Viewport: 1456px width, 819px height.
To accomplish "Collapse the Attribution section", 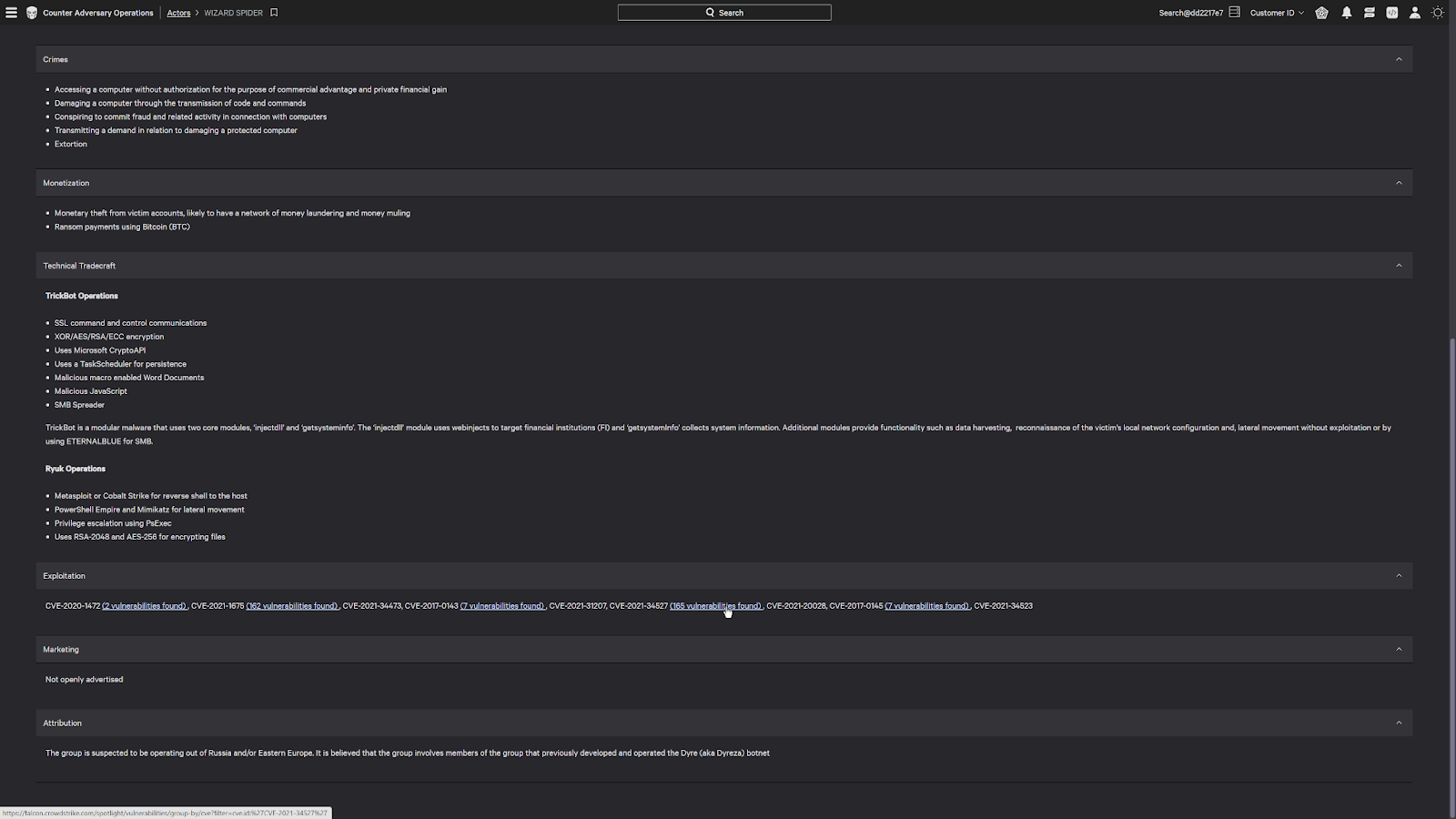I will 1399,723.
